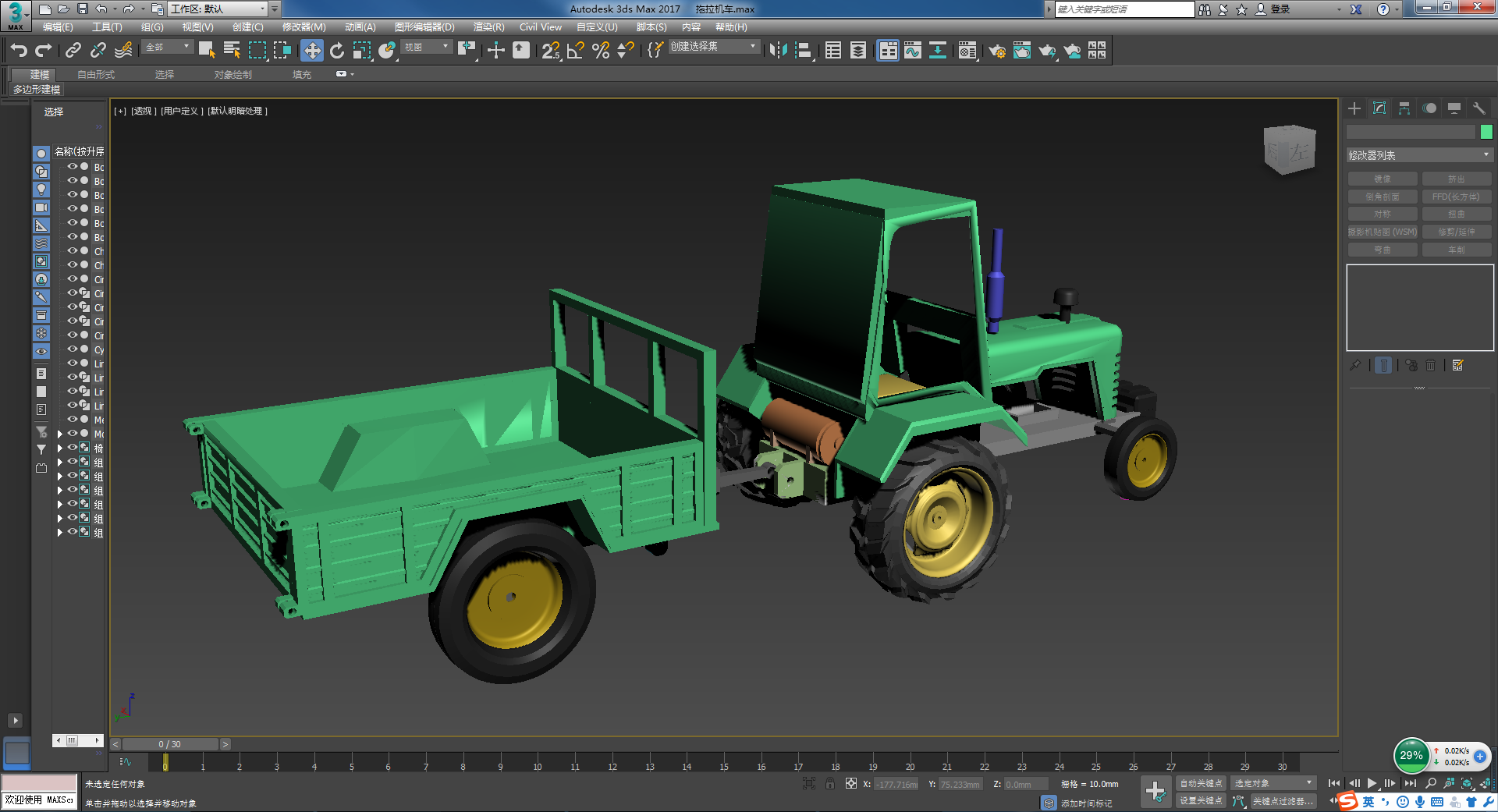Image resolution: width=1498 pixels, height=812 pixels.
Task: Hide the first Bc object via eye
Action: click(x=72, y=167)
